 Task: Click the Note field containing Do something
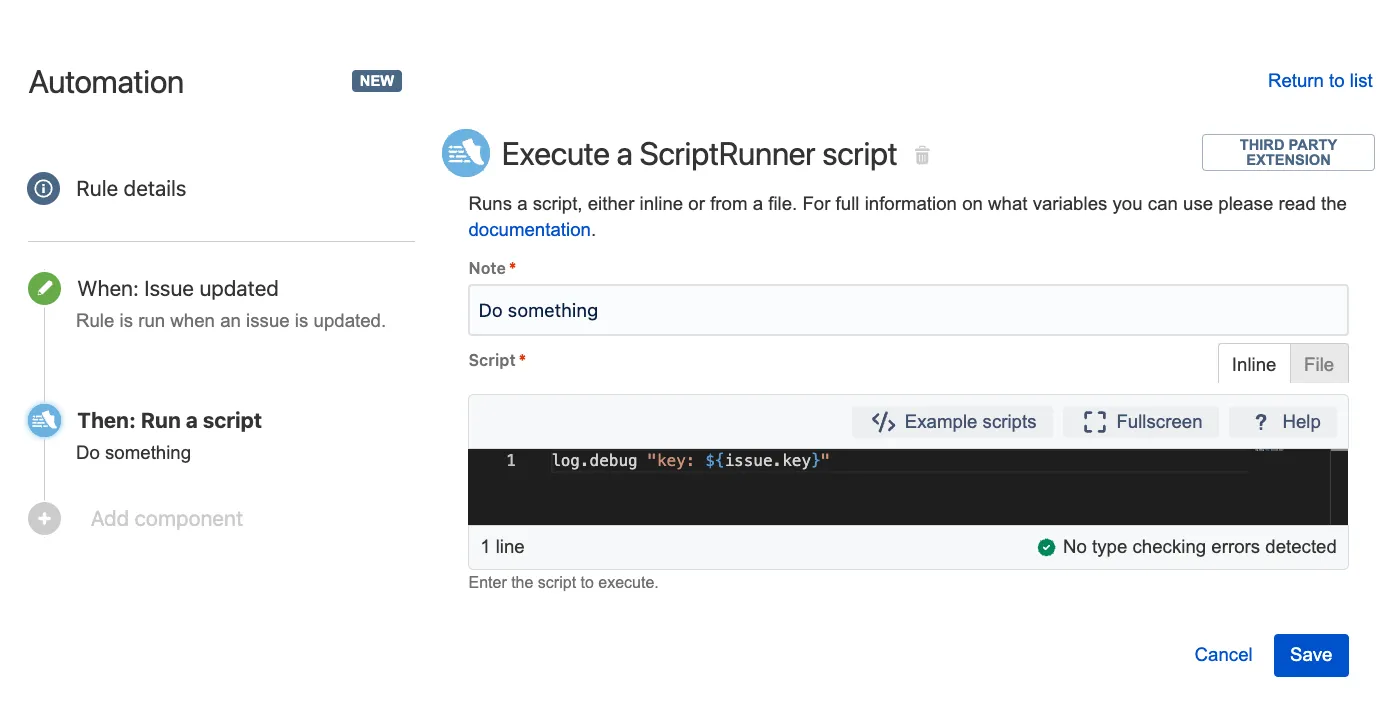908,310
